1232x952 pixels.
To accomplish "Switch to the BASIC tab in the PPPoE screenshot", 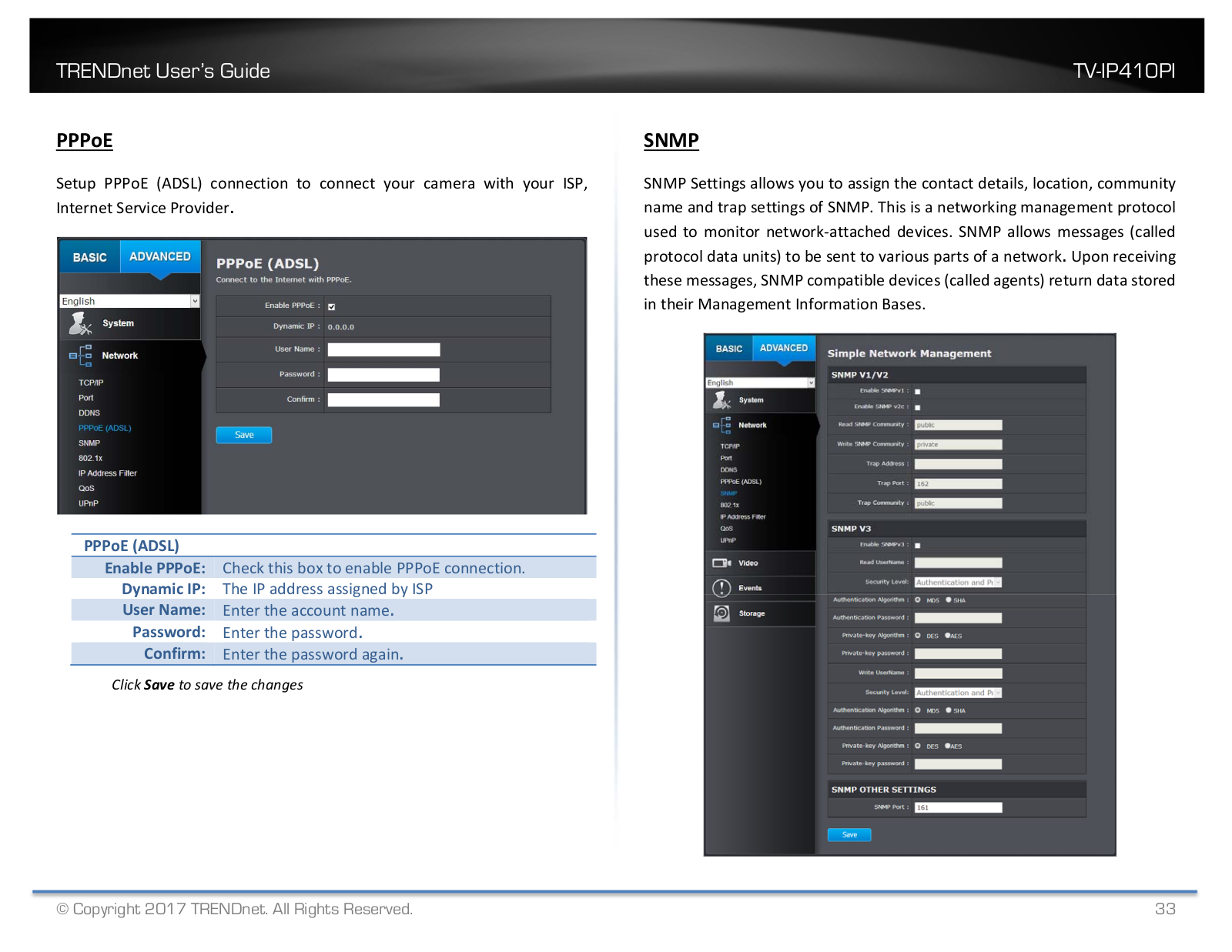I will [x=90, y=257].
